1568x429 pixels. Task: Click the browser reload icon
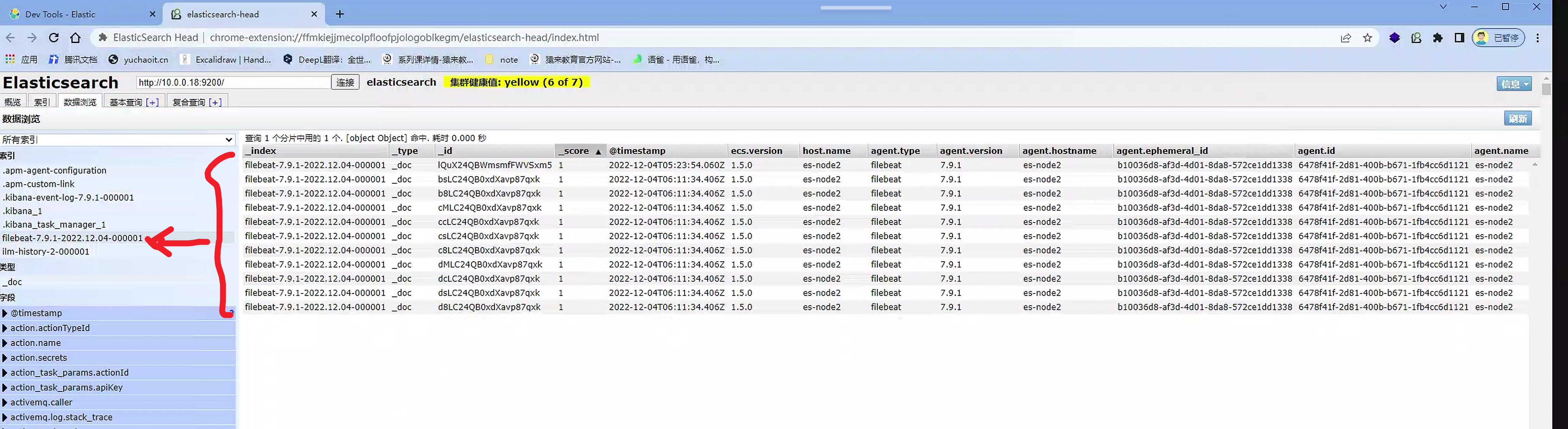point(53,38)
